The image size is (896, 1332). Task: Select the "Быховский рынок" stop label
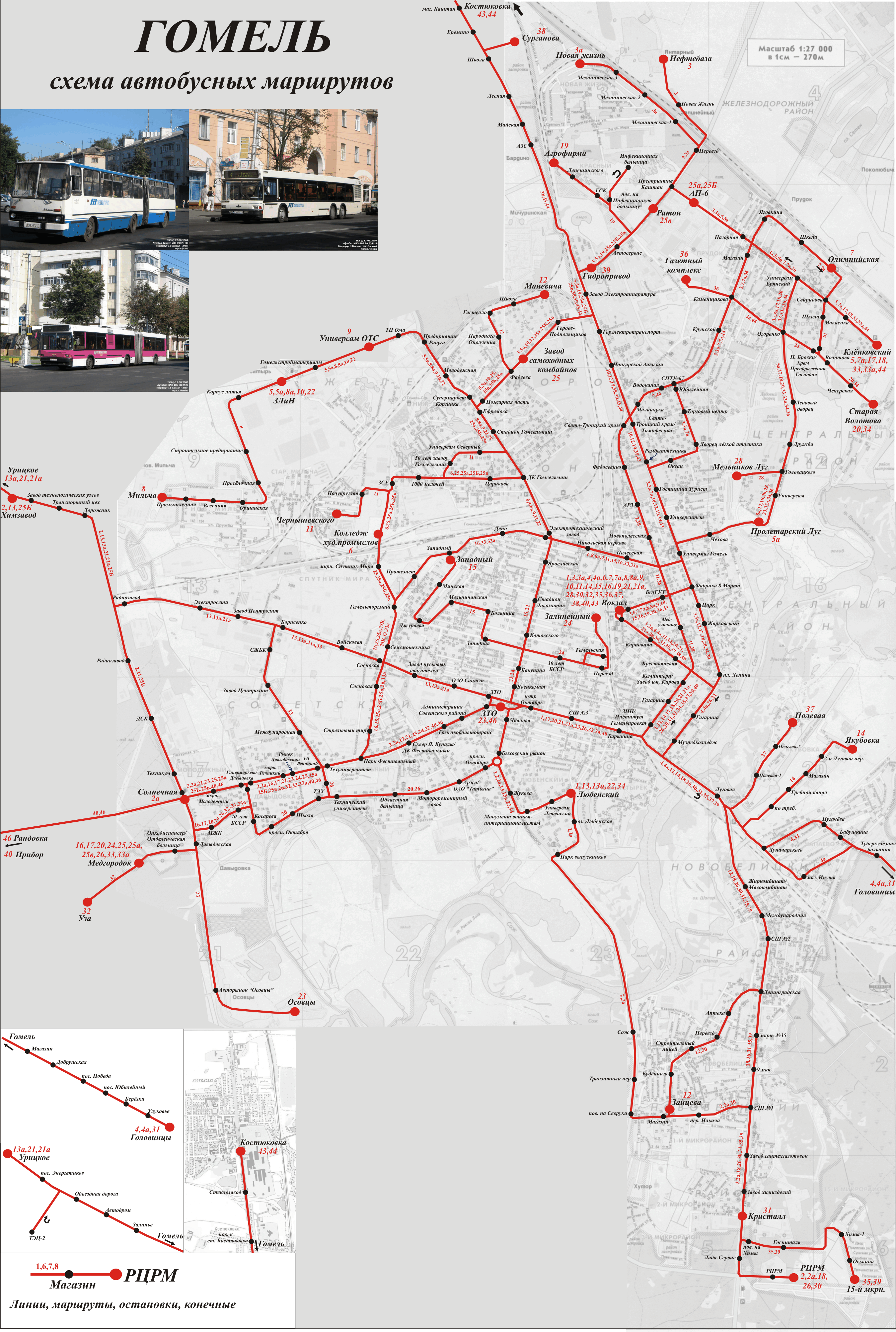[523, 753]
